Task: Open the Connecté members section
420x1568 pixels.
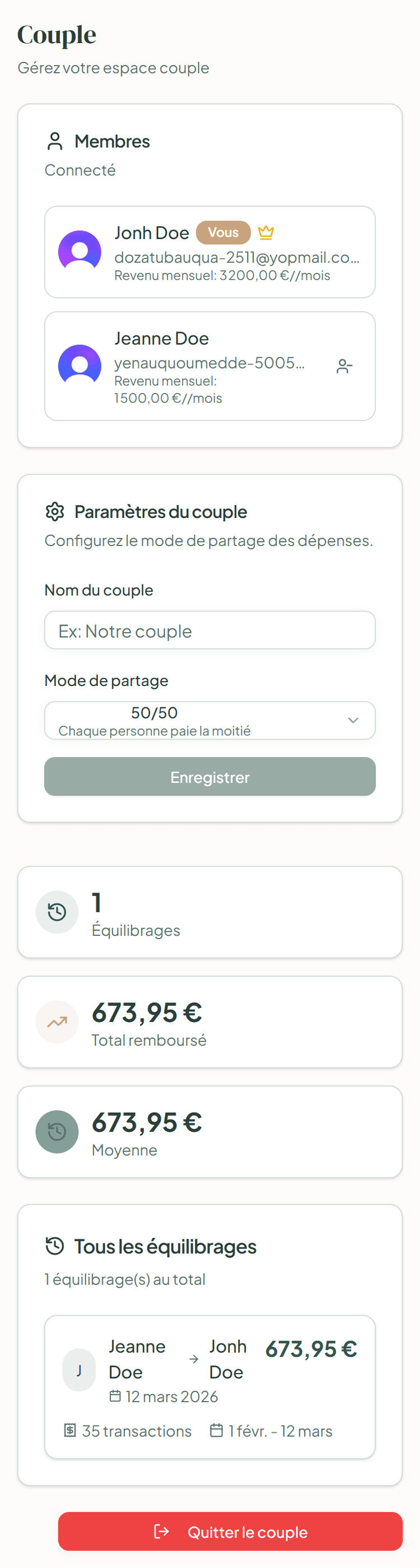Action: pyautogui.click(x=80, y=170)
